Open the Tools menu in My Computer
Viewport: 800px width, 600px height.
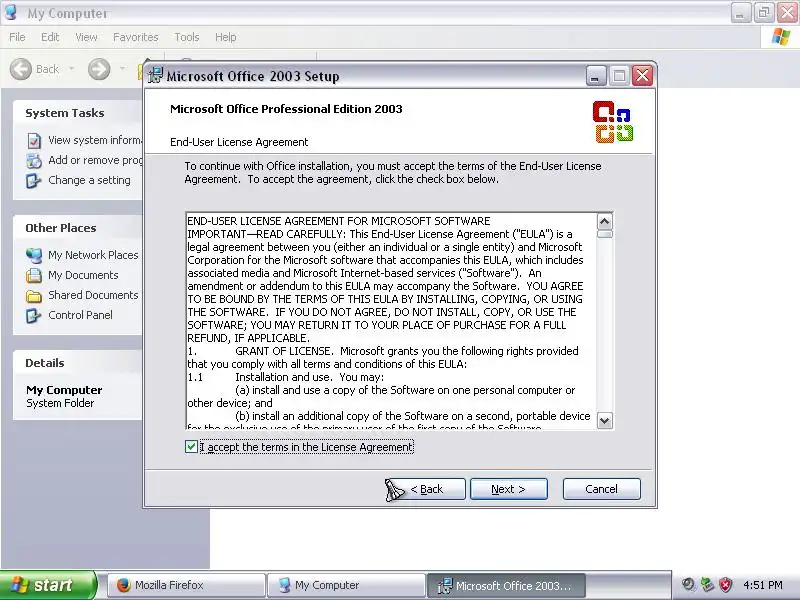pyautogui.click(x=187, y=37)
